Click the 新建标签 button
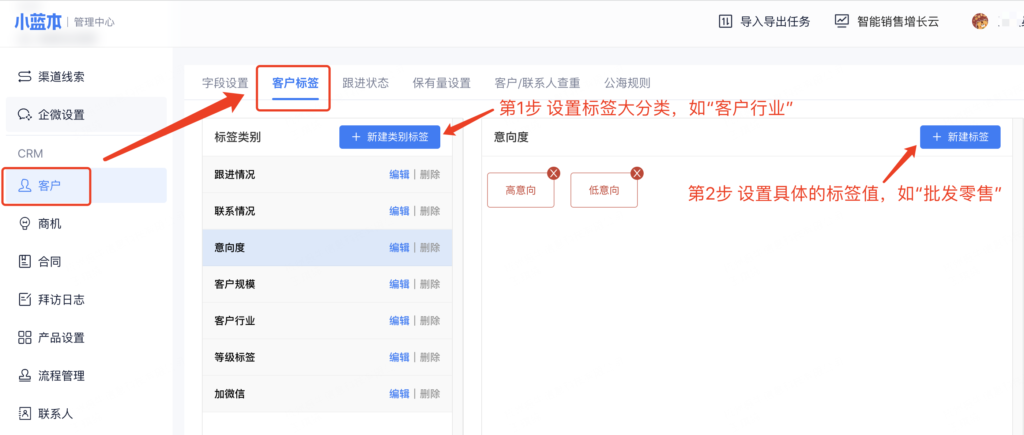Image resolution: width=1024 pixels, height=435 pixels. point(959,137)
